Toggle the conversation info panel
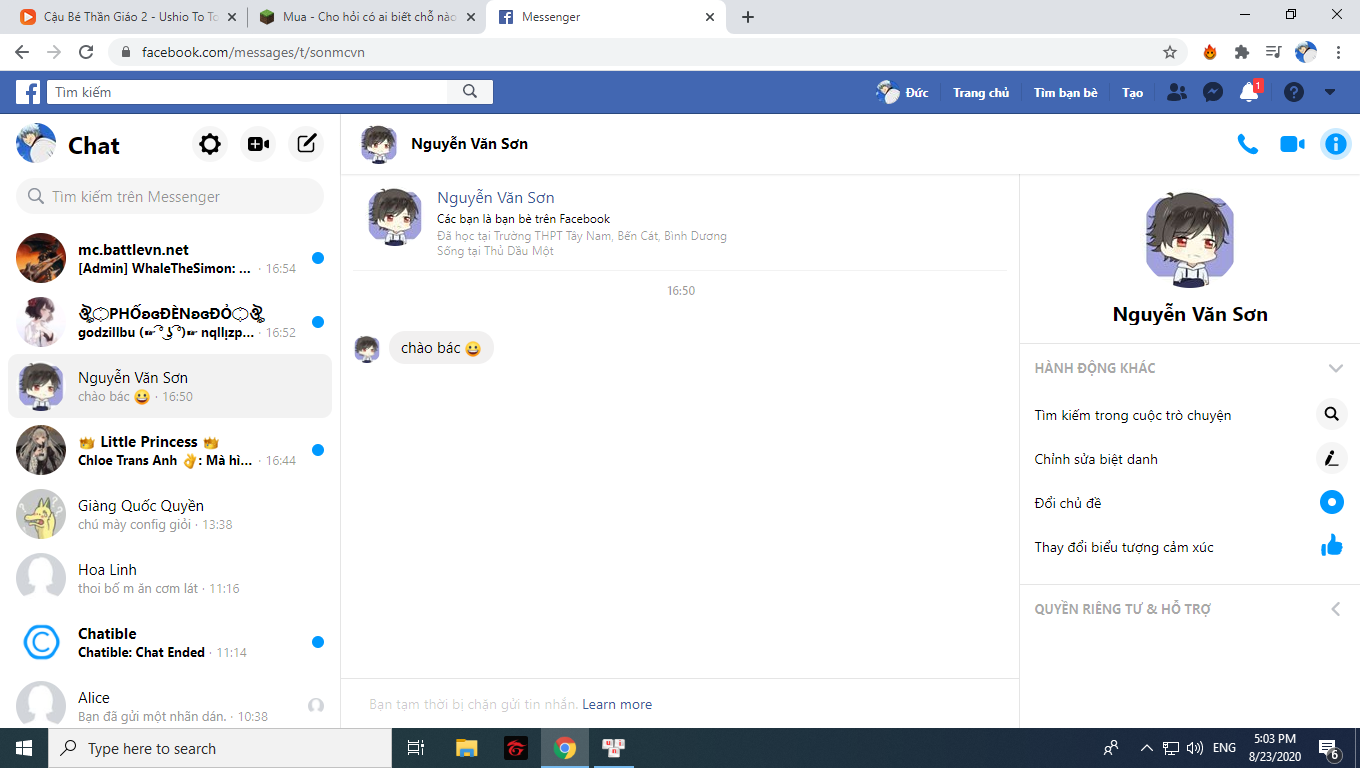1360x768 pixels. [x=1335, y=145]
